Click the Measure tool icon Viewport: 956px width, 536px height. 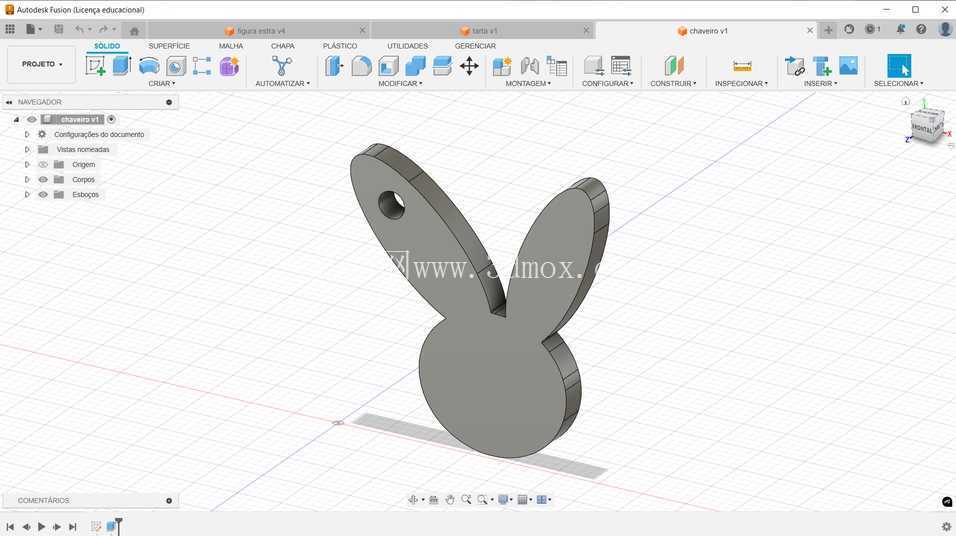click(742, 66)
